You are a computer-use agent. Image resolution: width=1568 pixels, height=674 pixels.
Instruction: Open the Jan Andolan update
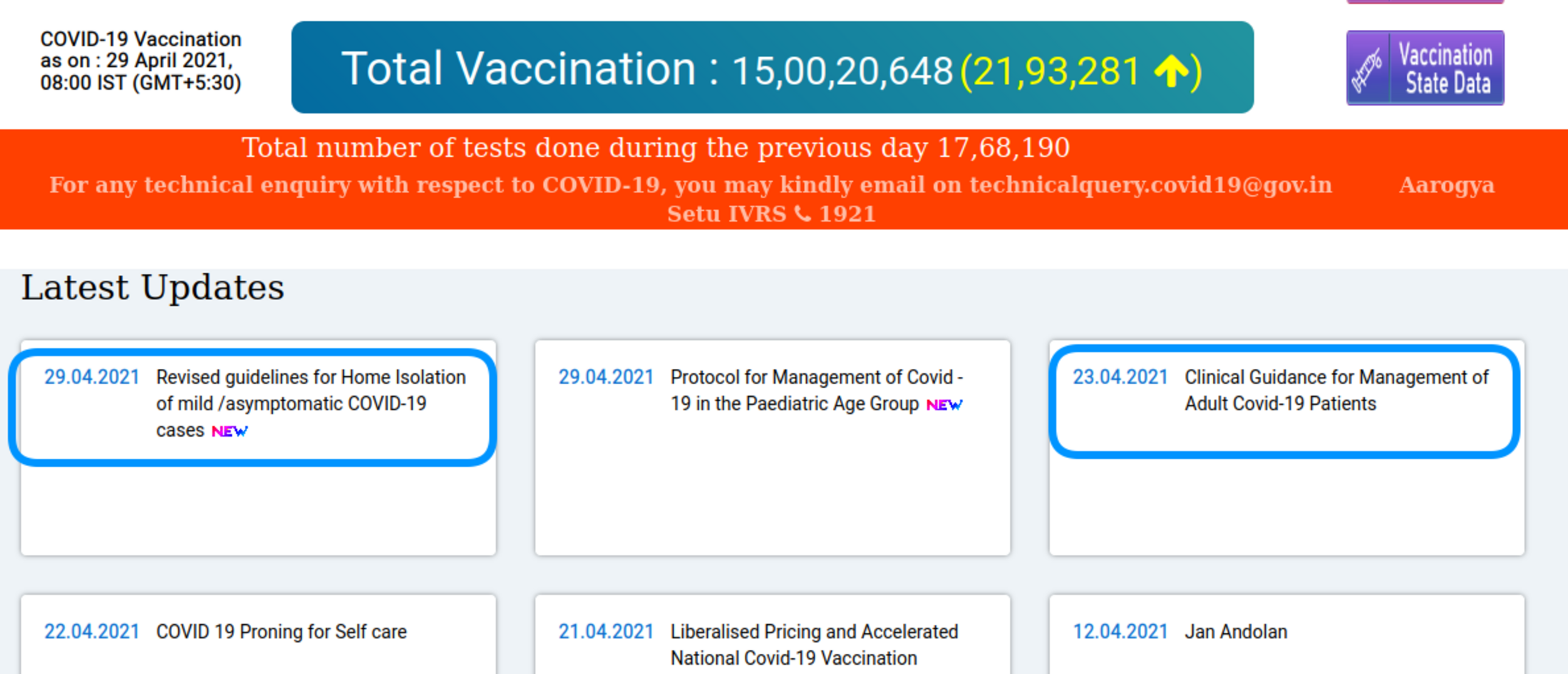point(1236,632)
